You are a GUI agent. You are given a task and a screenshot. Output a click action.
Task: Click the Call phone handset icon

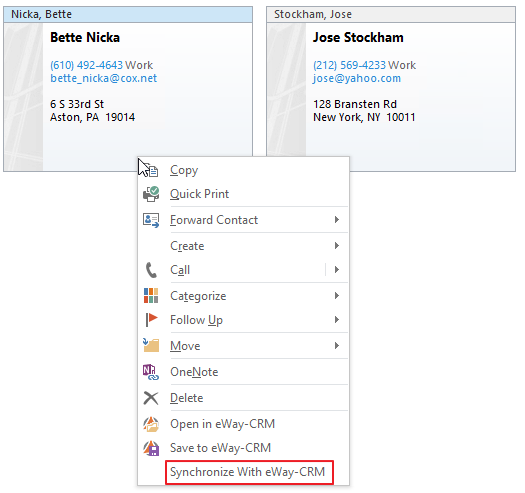(x=151, y=270)
